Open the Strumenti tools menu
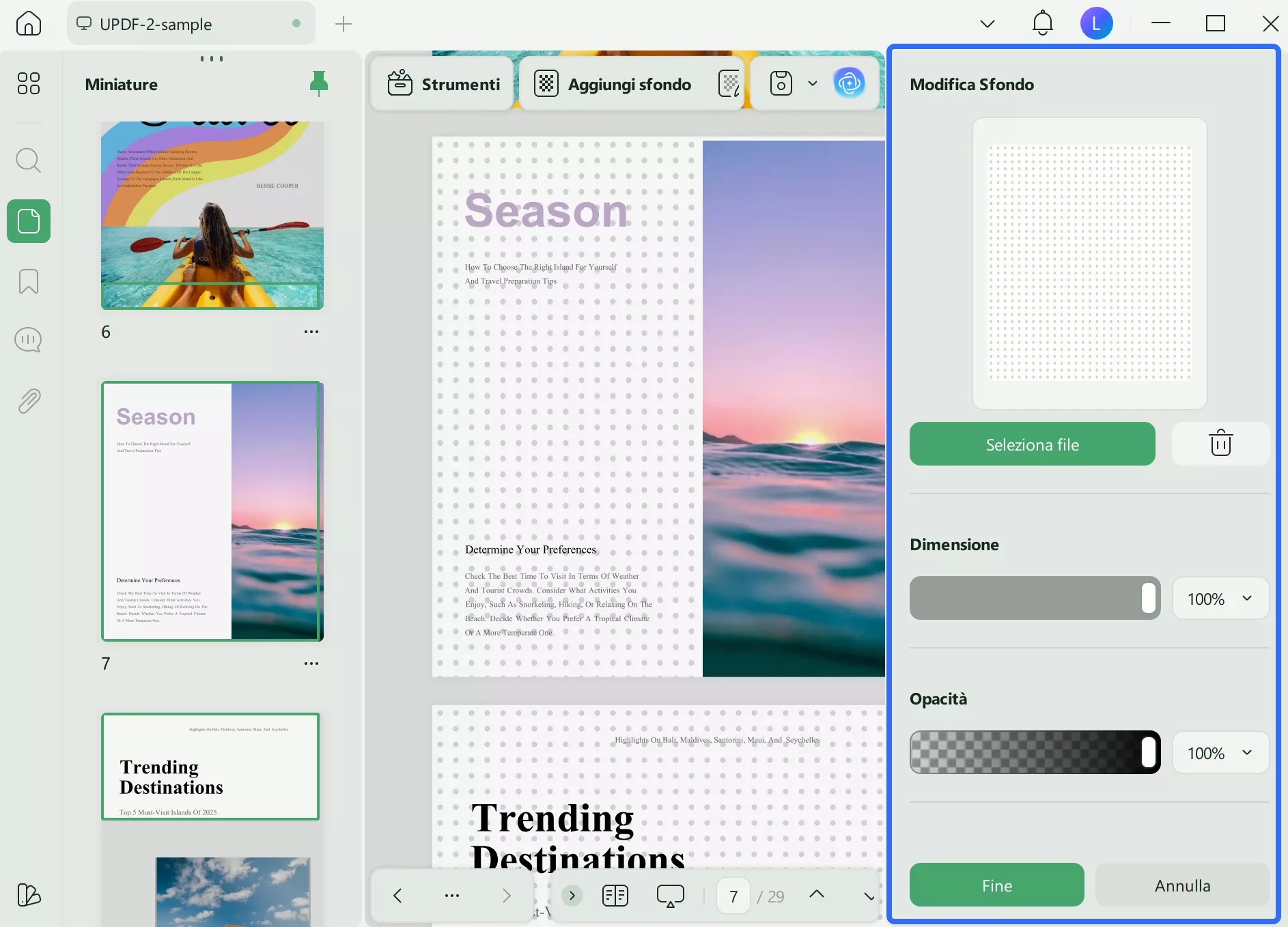 [x=443, y=84]
